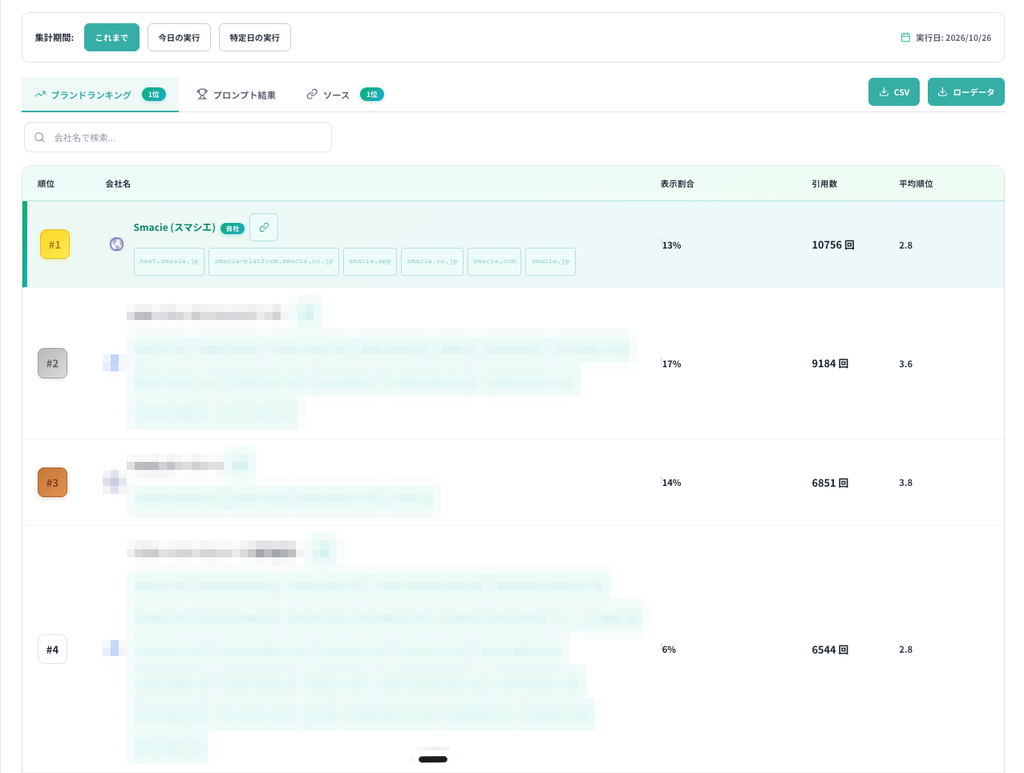
Task: Focus the 会社名で検索 search field
Action: (178, 138)
